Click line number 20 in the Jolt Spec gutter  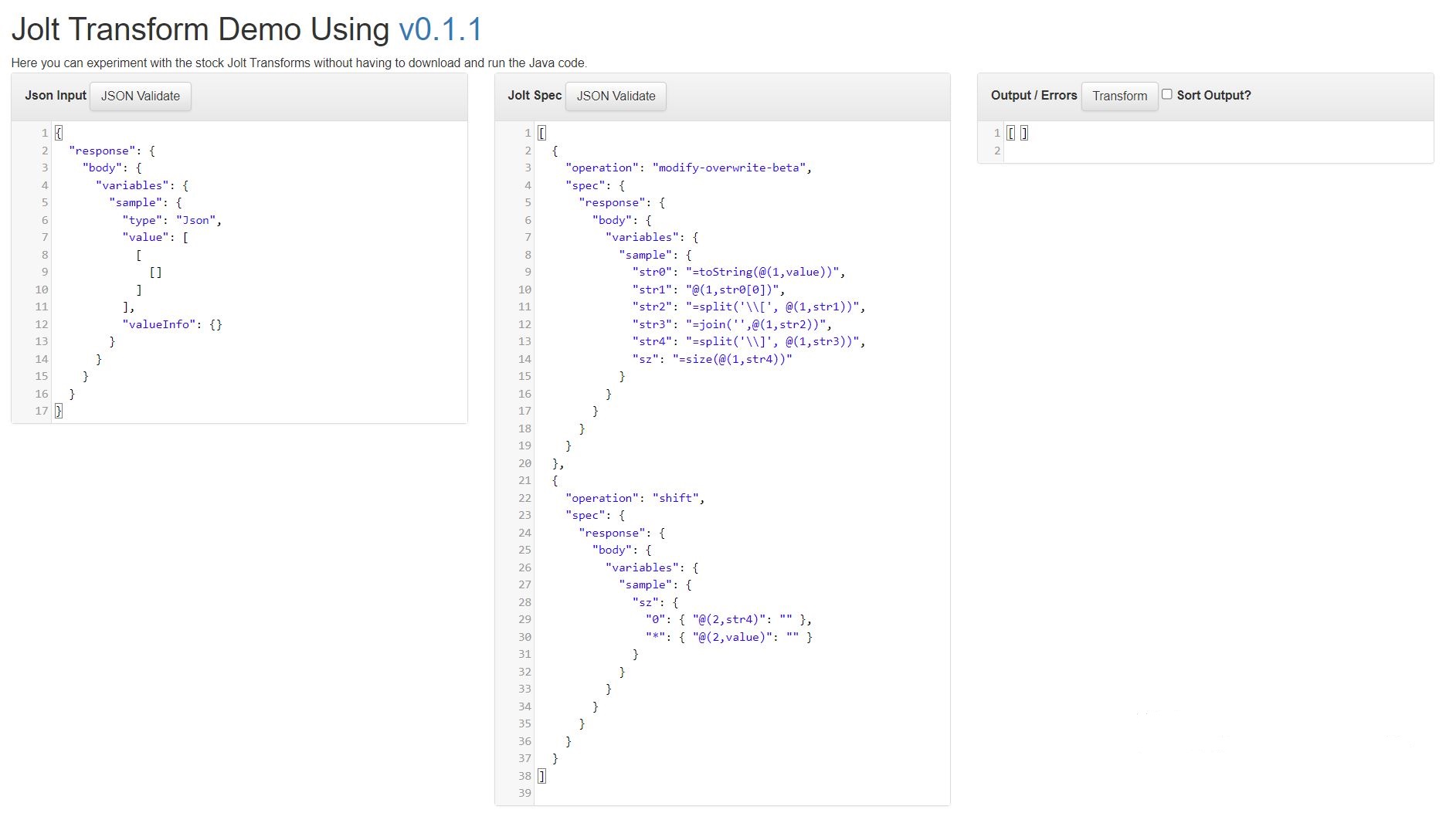tap(524, 463)
